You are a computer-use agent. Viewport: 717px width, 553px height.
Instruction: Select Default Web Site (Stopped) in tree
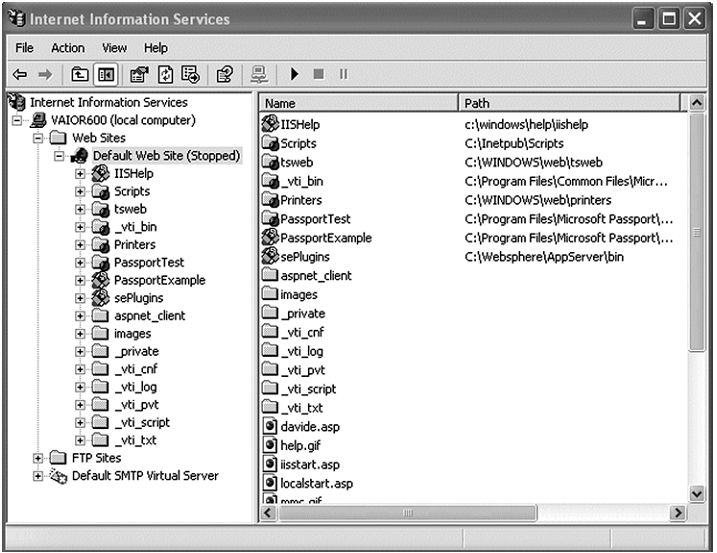tap(166, 156)
